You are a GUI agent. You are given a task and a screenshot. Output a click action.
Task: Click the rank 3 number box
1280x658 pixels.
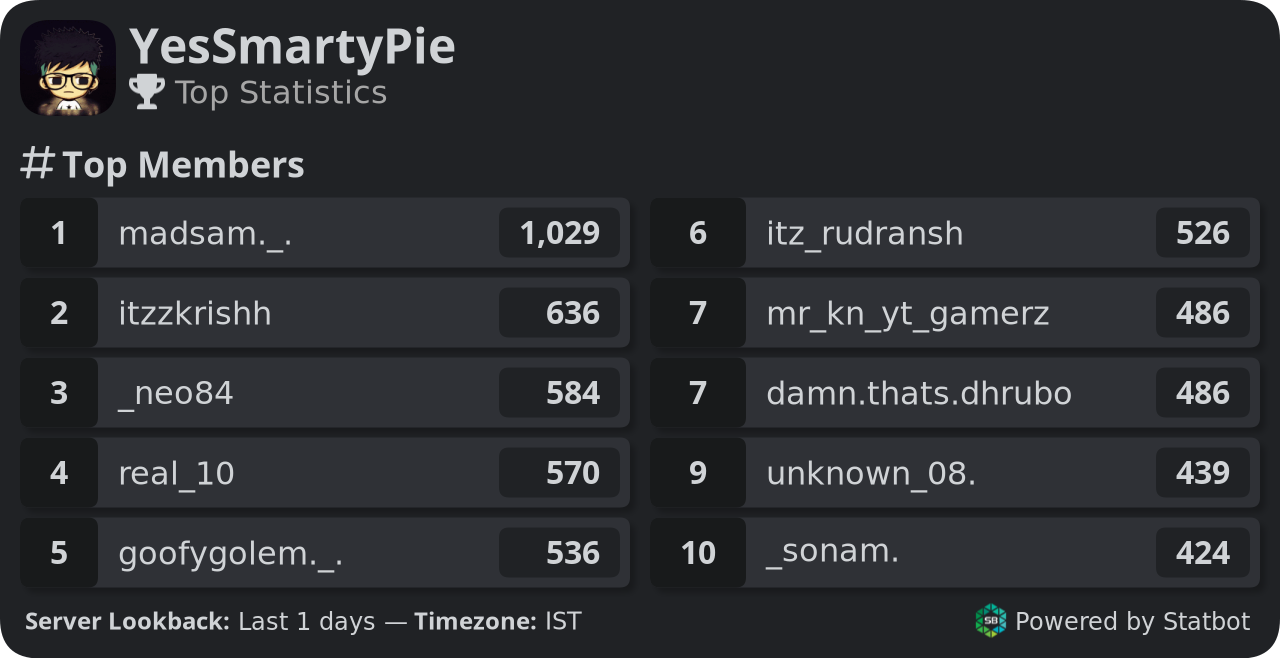[59, 393]
